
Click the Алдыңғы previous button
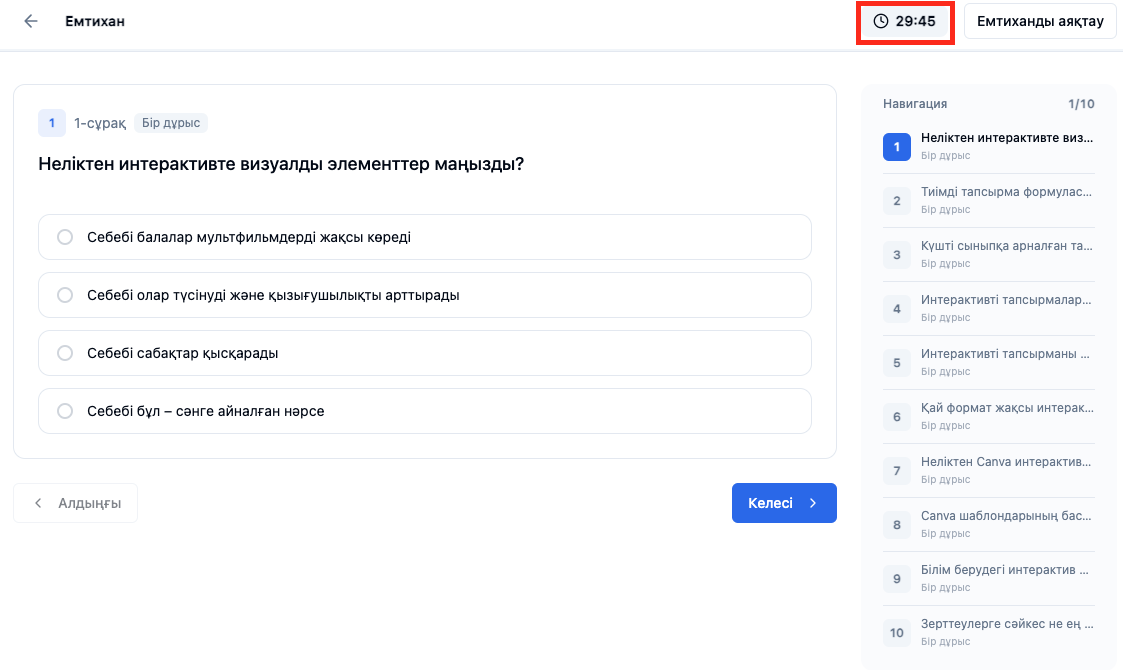(x=75, y=503)
